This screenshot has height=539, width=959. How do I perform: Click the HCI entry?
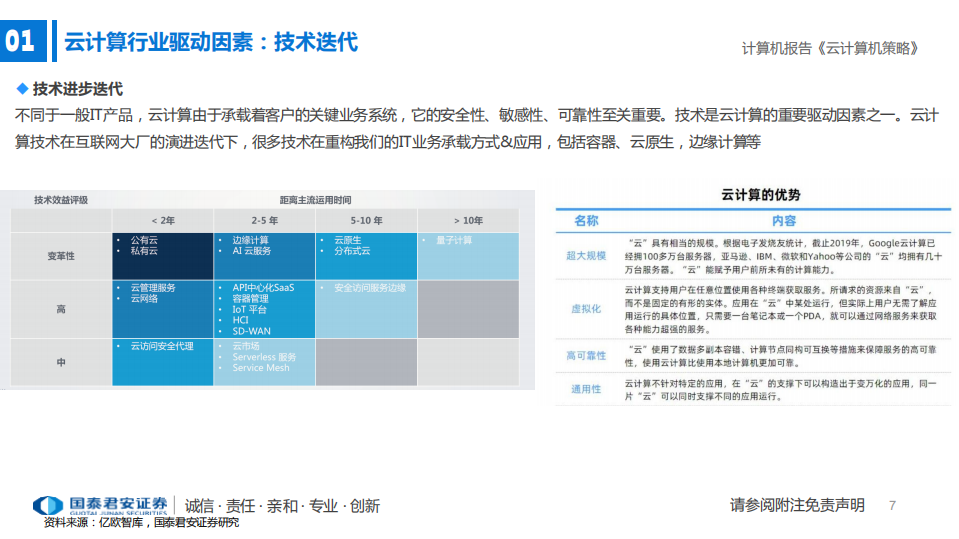(240, 320)
